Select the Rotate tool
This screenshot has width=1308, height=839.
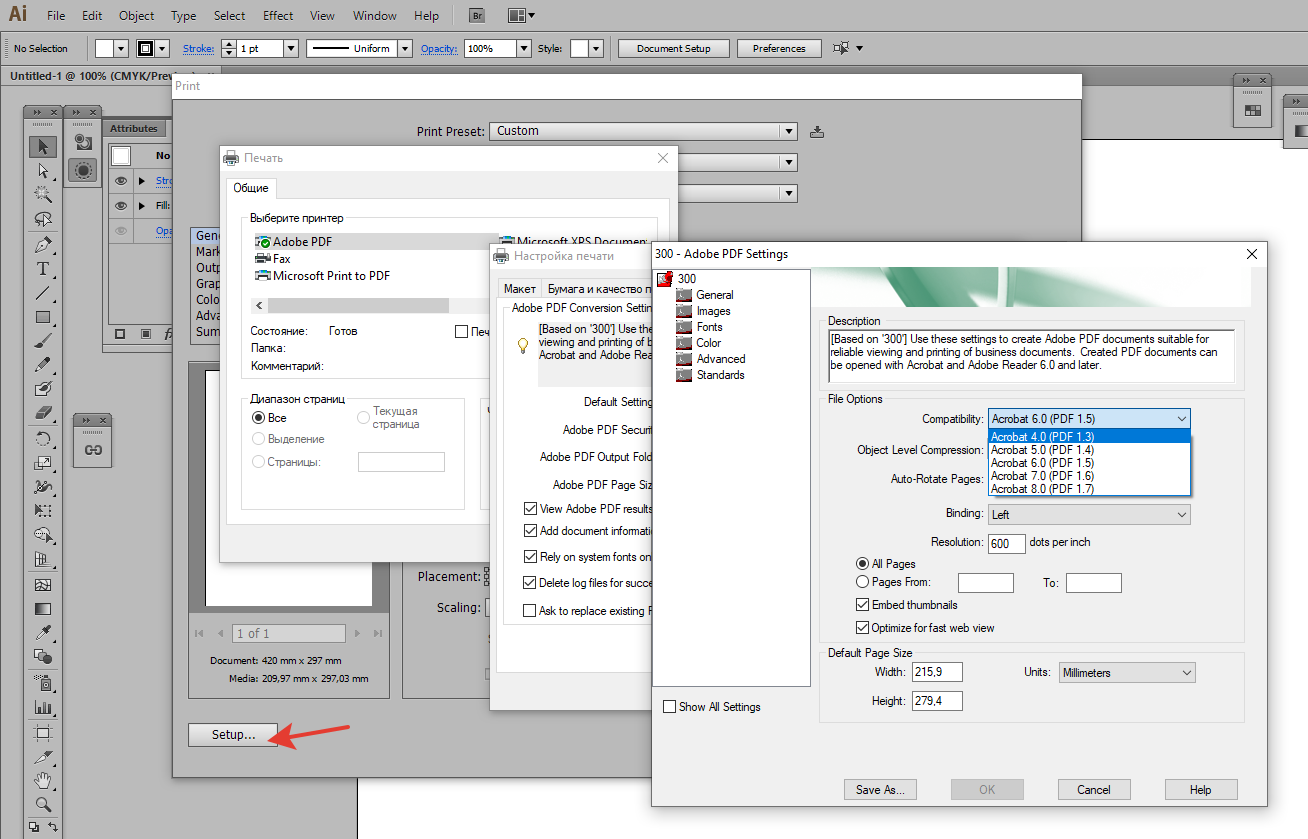[x=43, y=439]
